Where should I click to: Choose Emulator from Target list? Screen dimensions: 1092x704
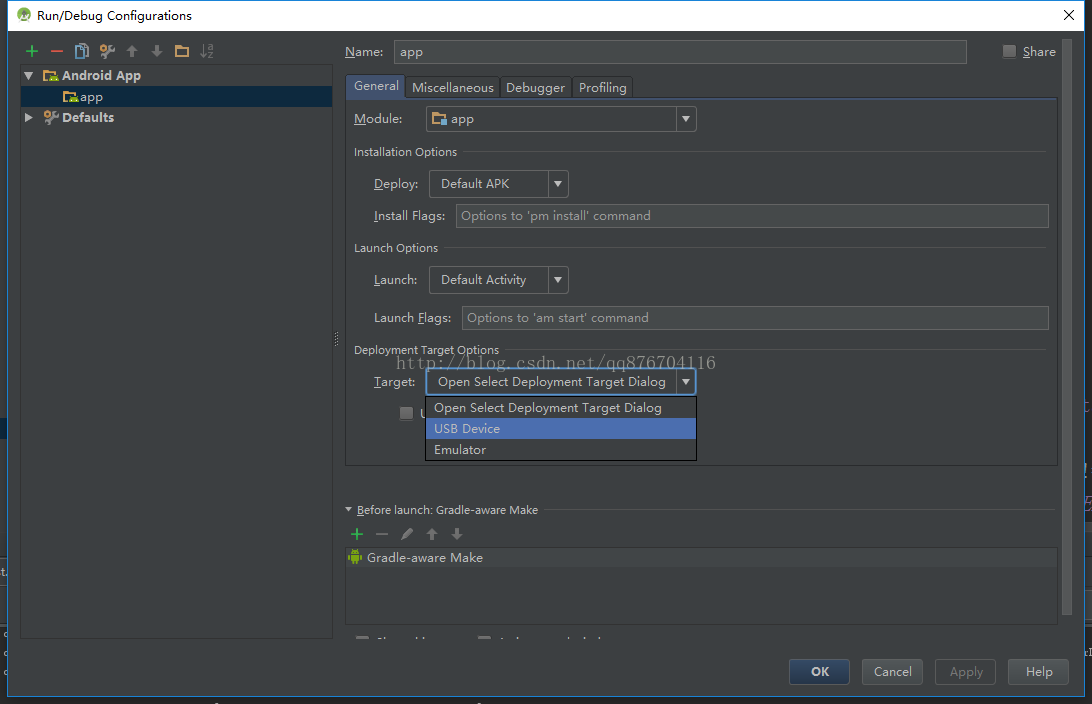[561, 449]
